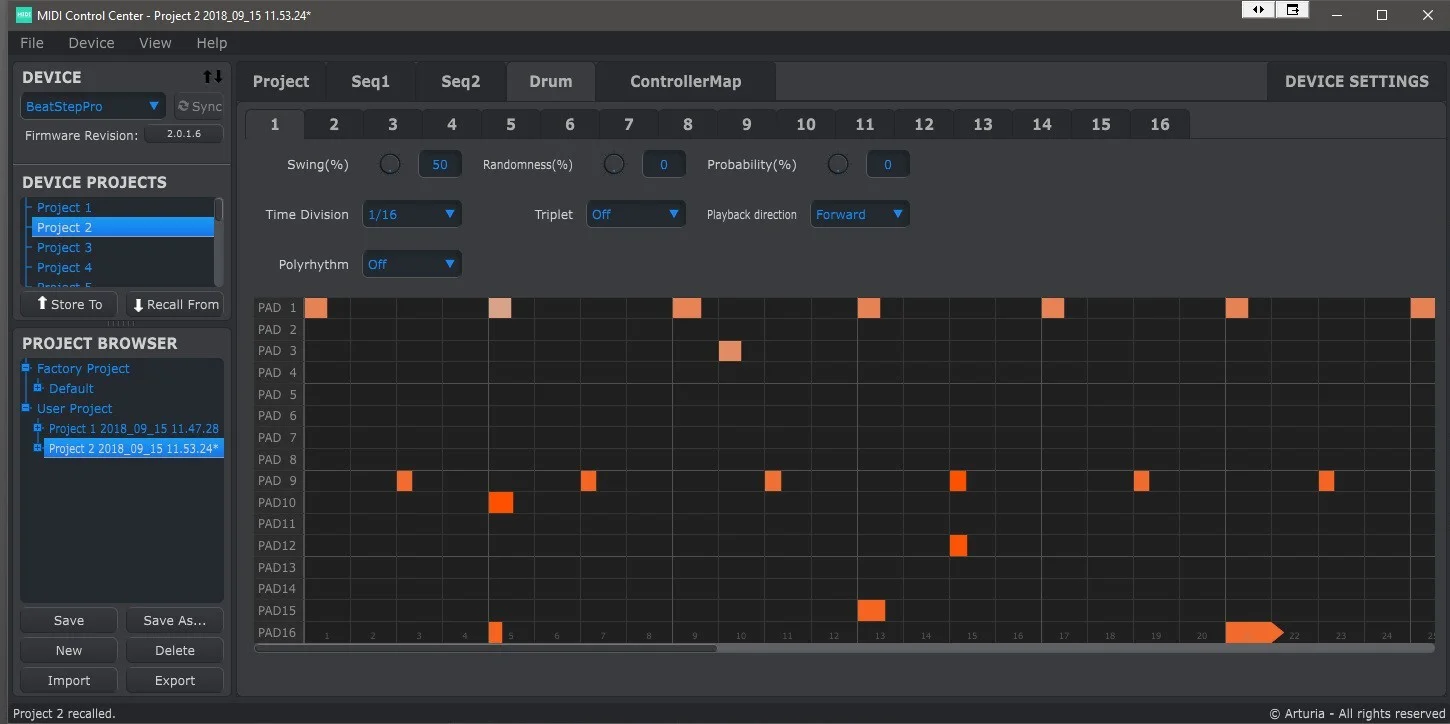
Task: Open the Time Division dropdown
Action: click(412, 214)
